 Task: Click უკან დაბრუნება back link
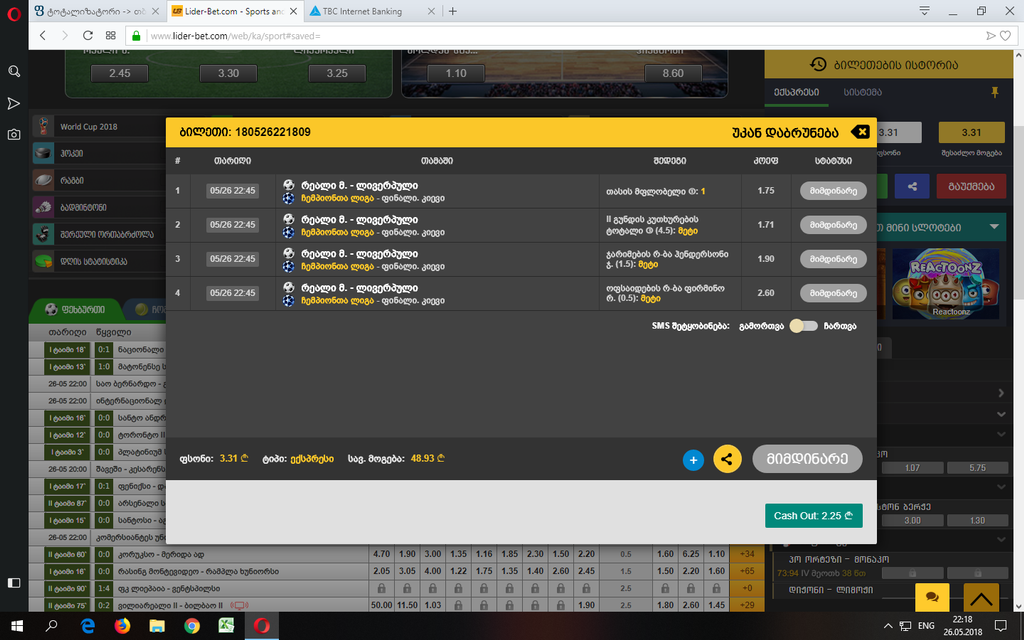[x=785, y=132]
